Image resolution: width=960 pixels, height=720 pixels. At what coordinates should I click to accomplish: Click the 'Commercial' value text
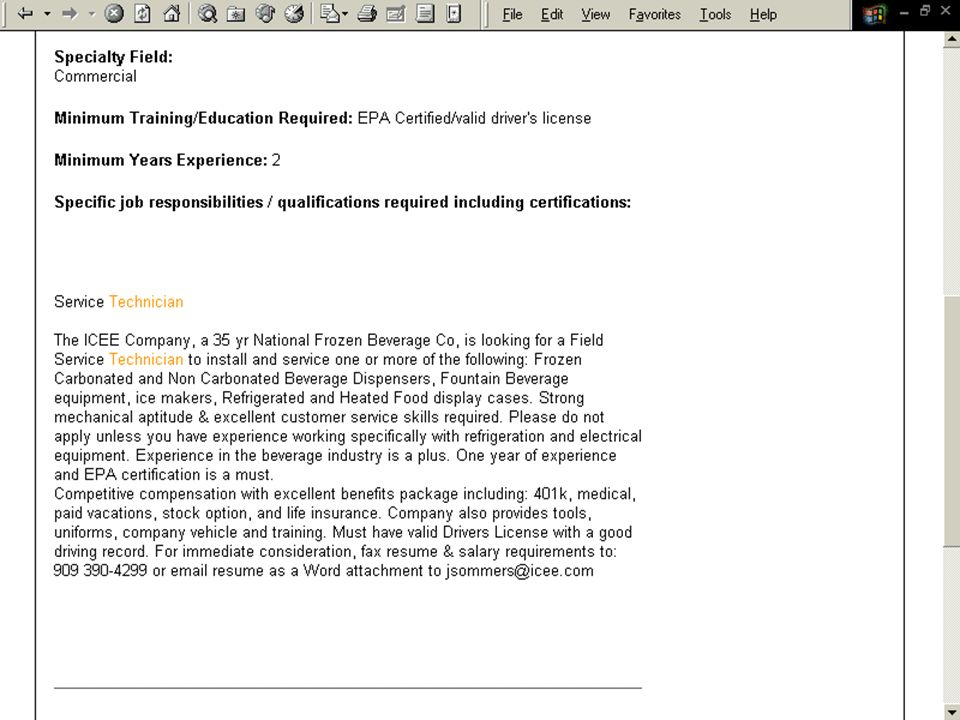(95, 77)
